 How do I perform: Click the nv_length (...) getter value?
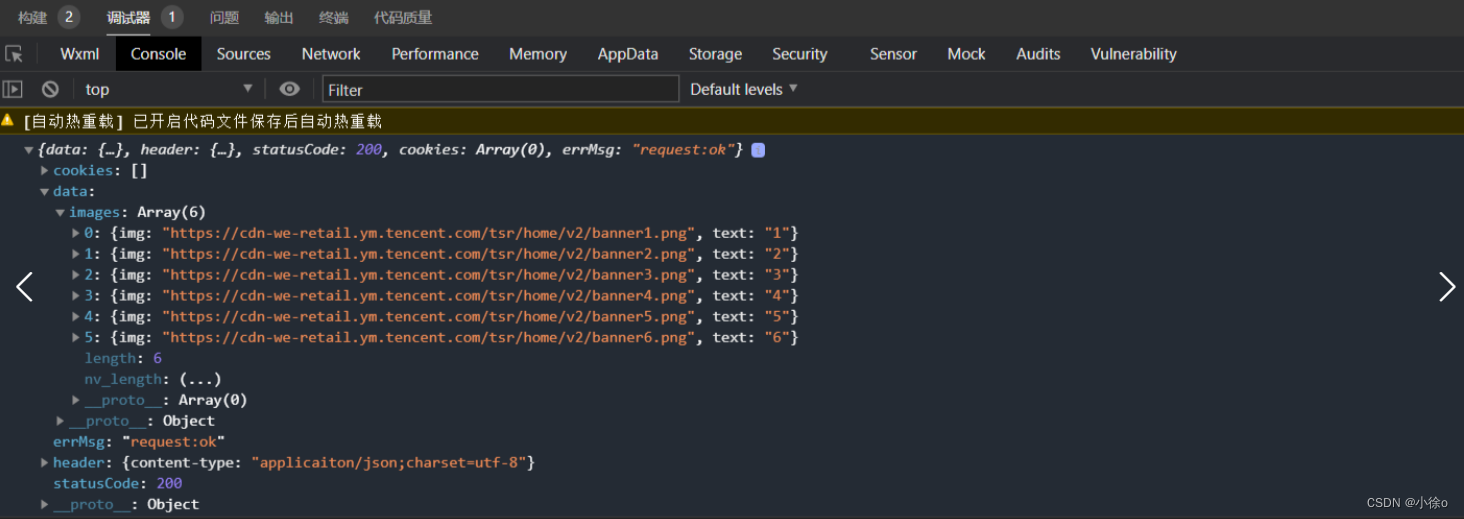tap(200, 379)
